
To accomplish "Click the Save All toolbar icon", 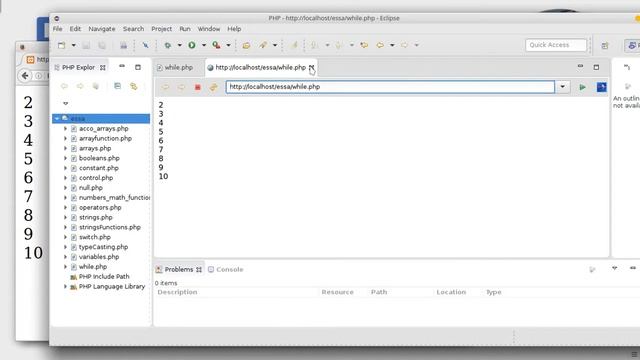I will pos(102,45).
